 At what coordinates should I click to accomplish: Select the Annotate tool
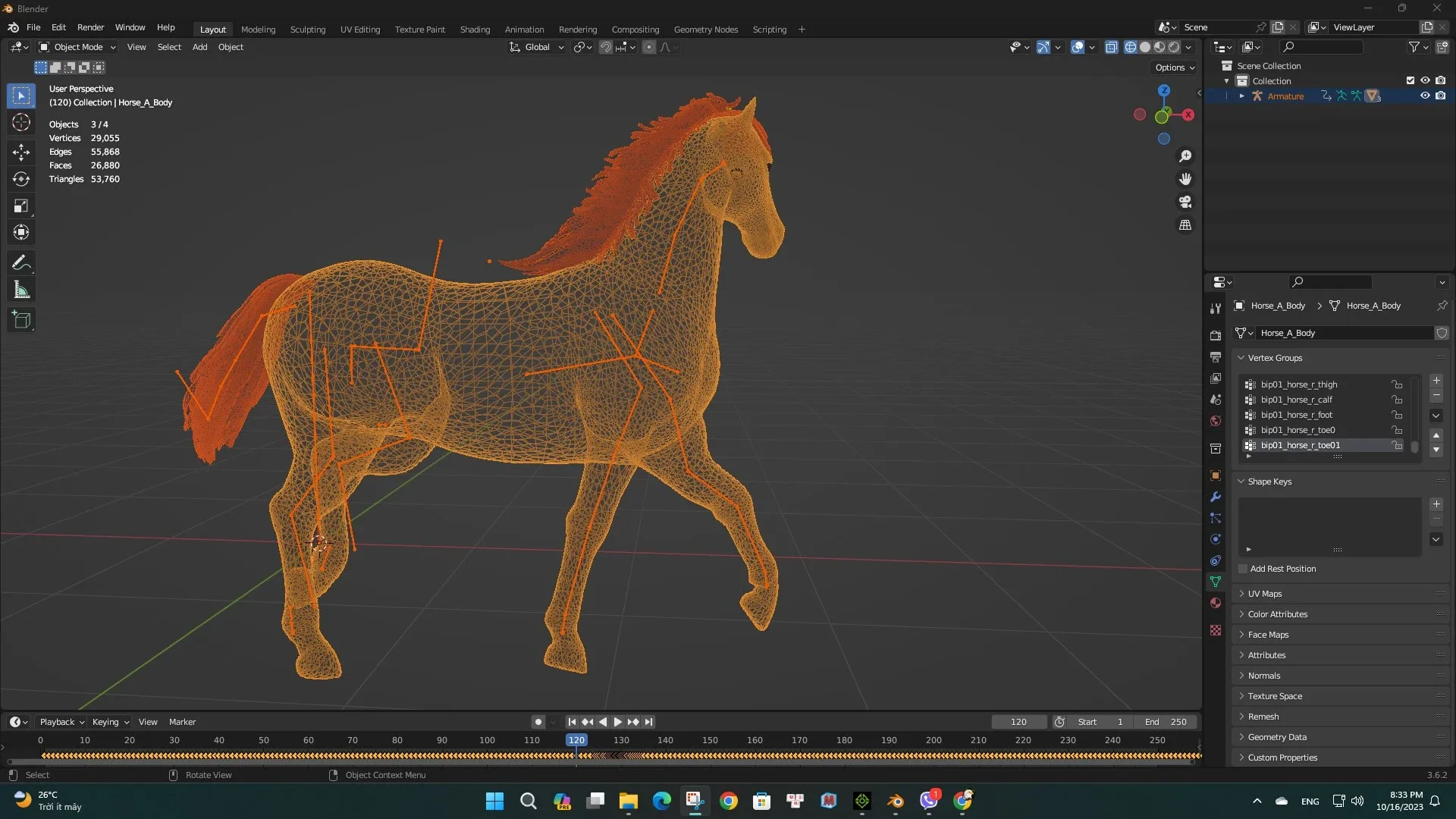click(x=21, y=263)
